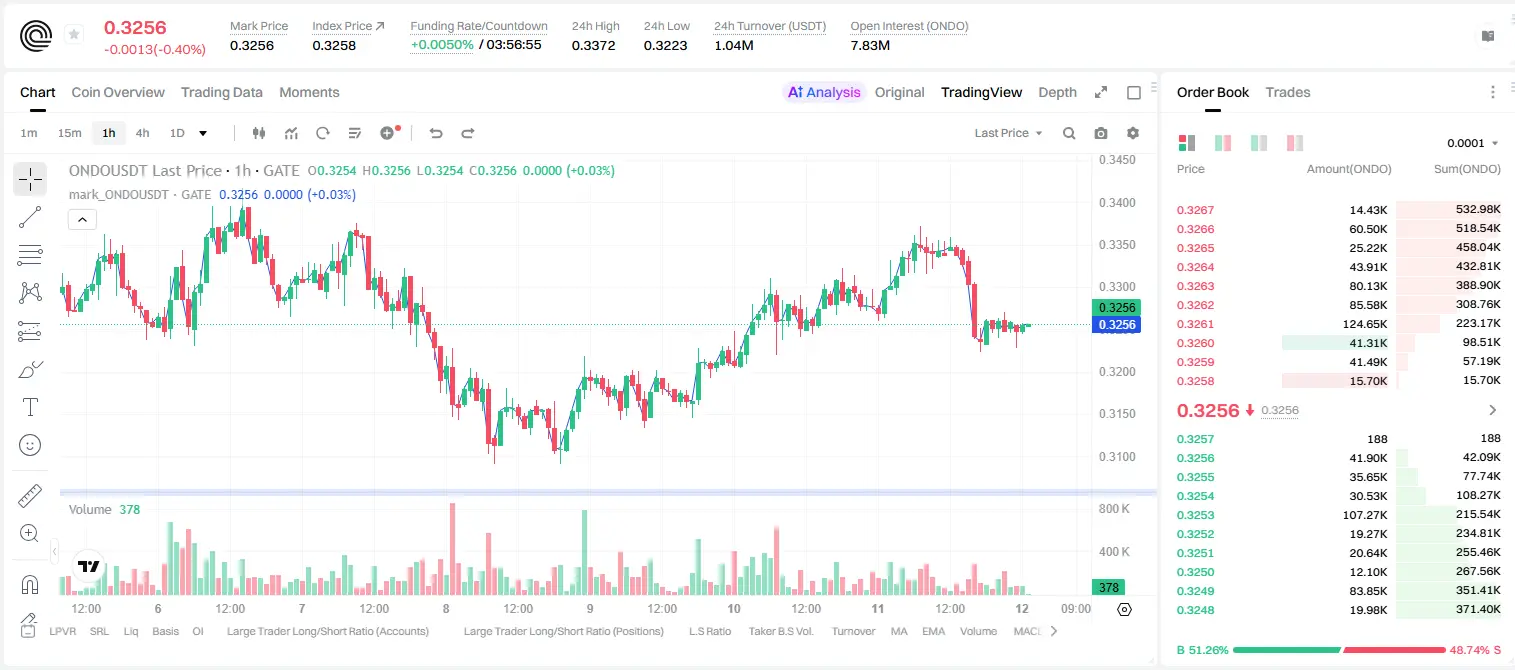
Task: Show sell orders only in order book
Action: [x=1295, y=143]
